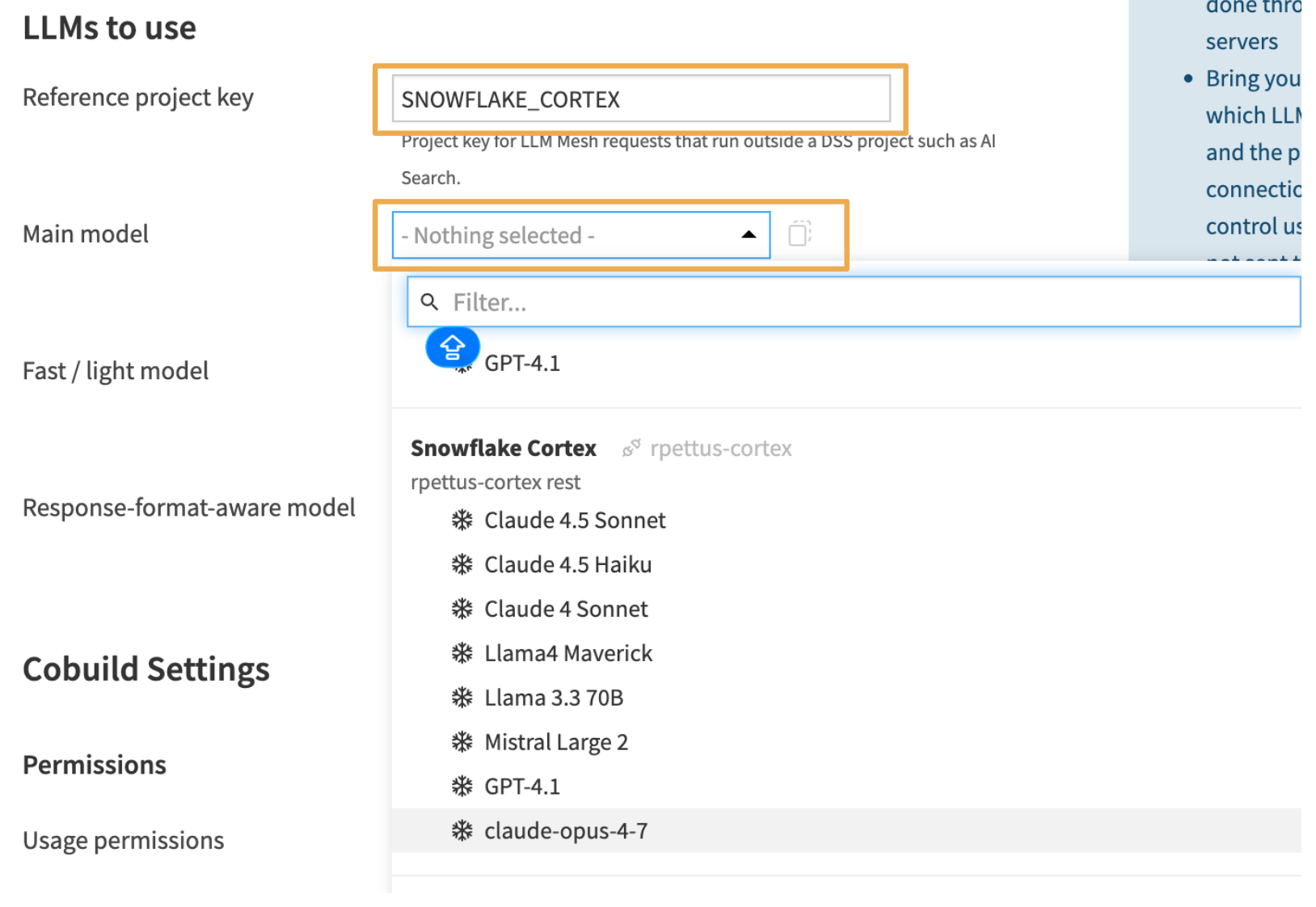Choose Llama 3.3 70B entry

(846, 698)
